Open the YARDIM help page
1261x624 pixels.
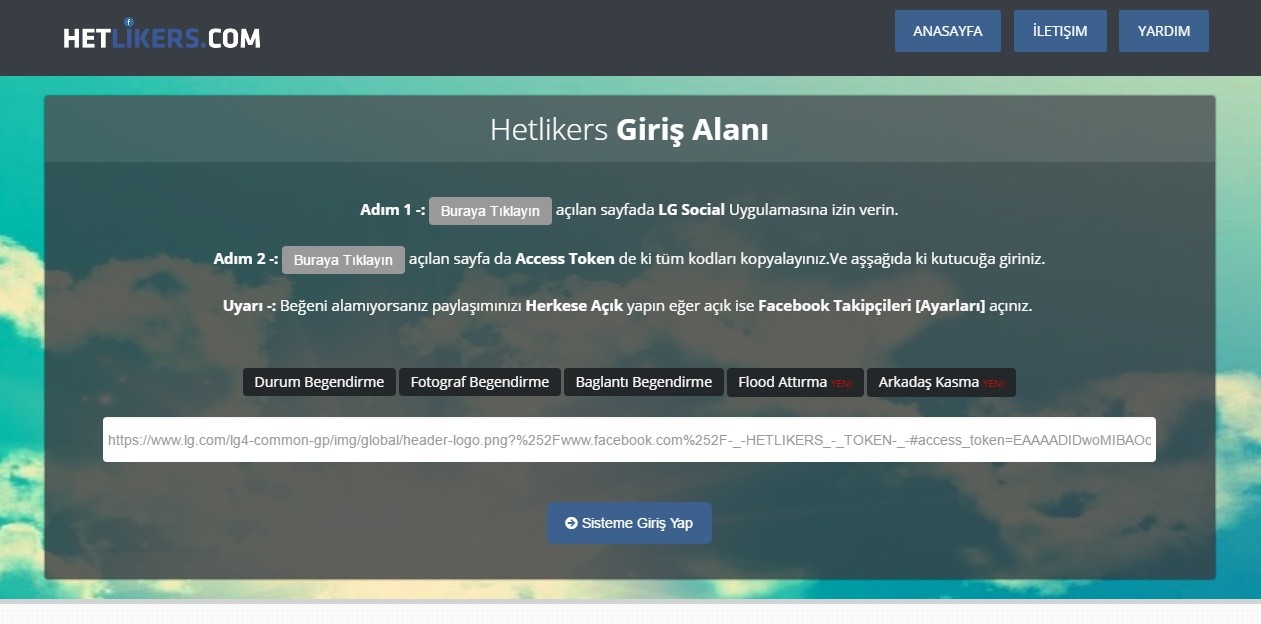point(1164,31)
